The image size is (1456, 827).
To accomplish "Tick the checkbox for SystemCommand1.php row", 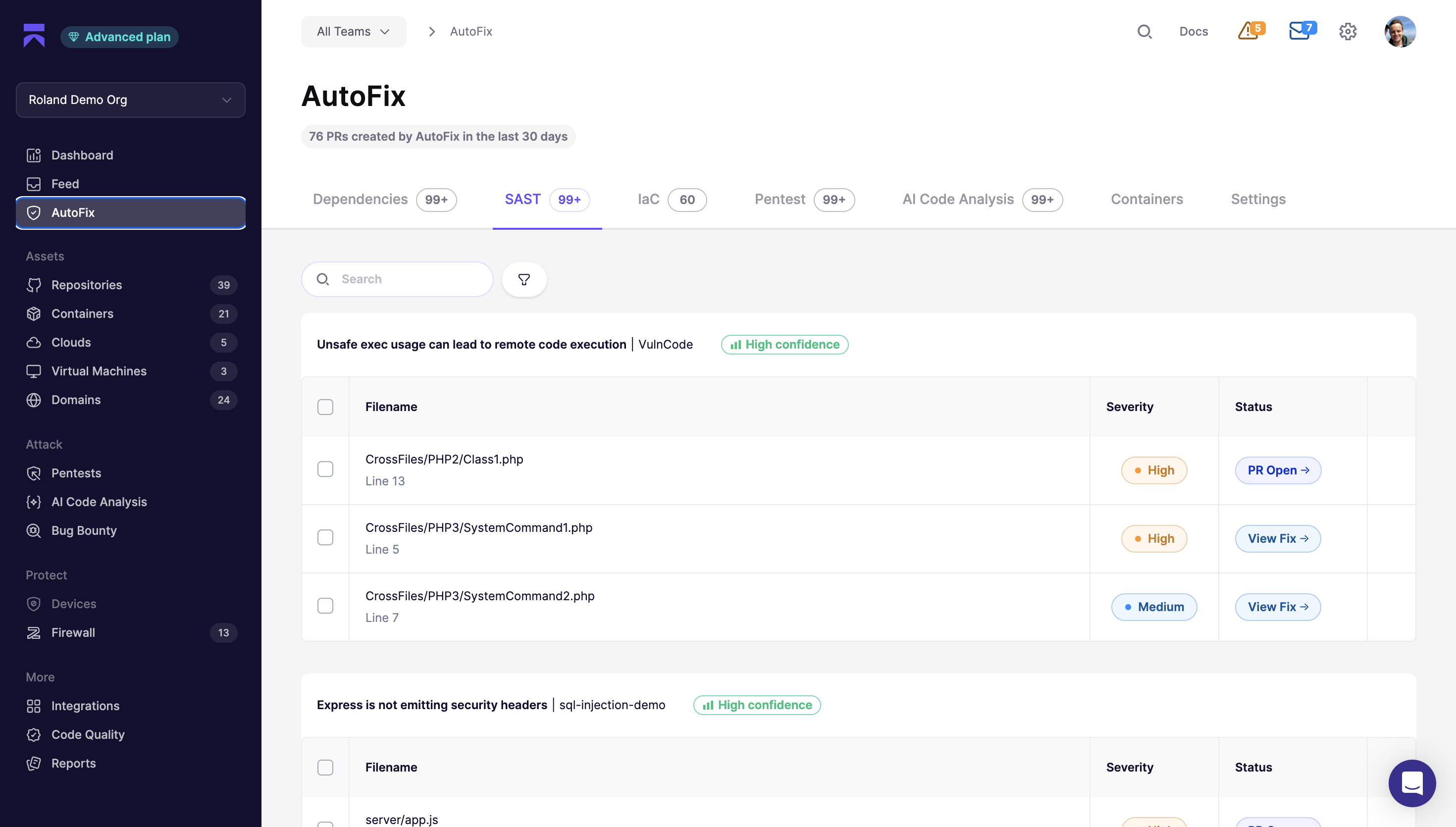I will [325, 537].
